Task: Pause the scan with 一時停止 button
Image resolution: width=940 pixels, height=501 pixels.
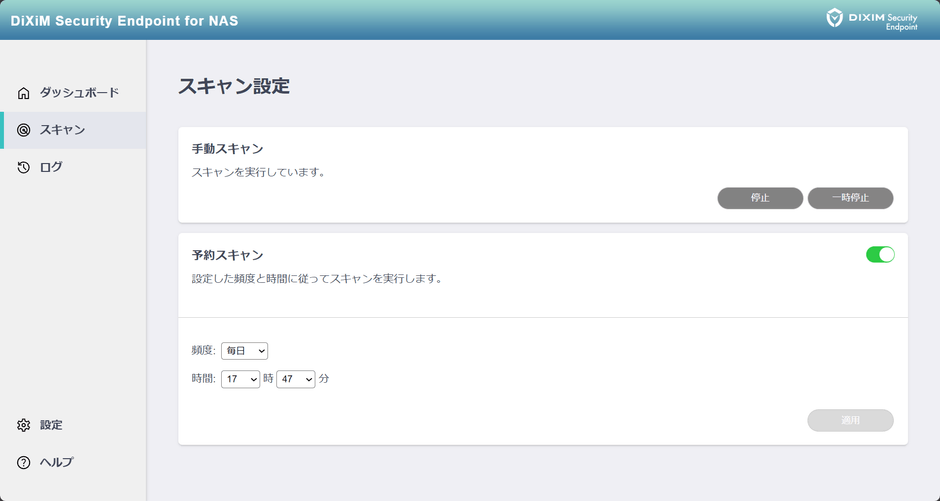Action: pos(850,198)
